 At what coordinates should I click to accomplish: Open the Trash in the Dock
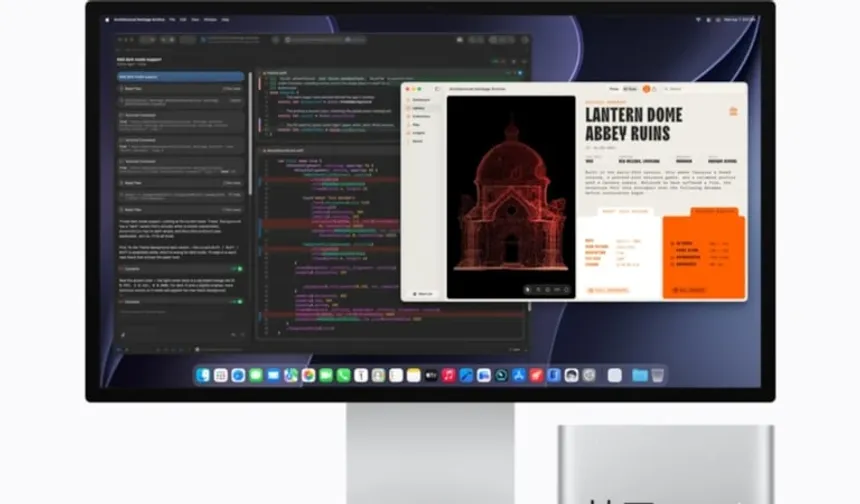point(658,375)
